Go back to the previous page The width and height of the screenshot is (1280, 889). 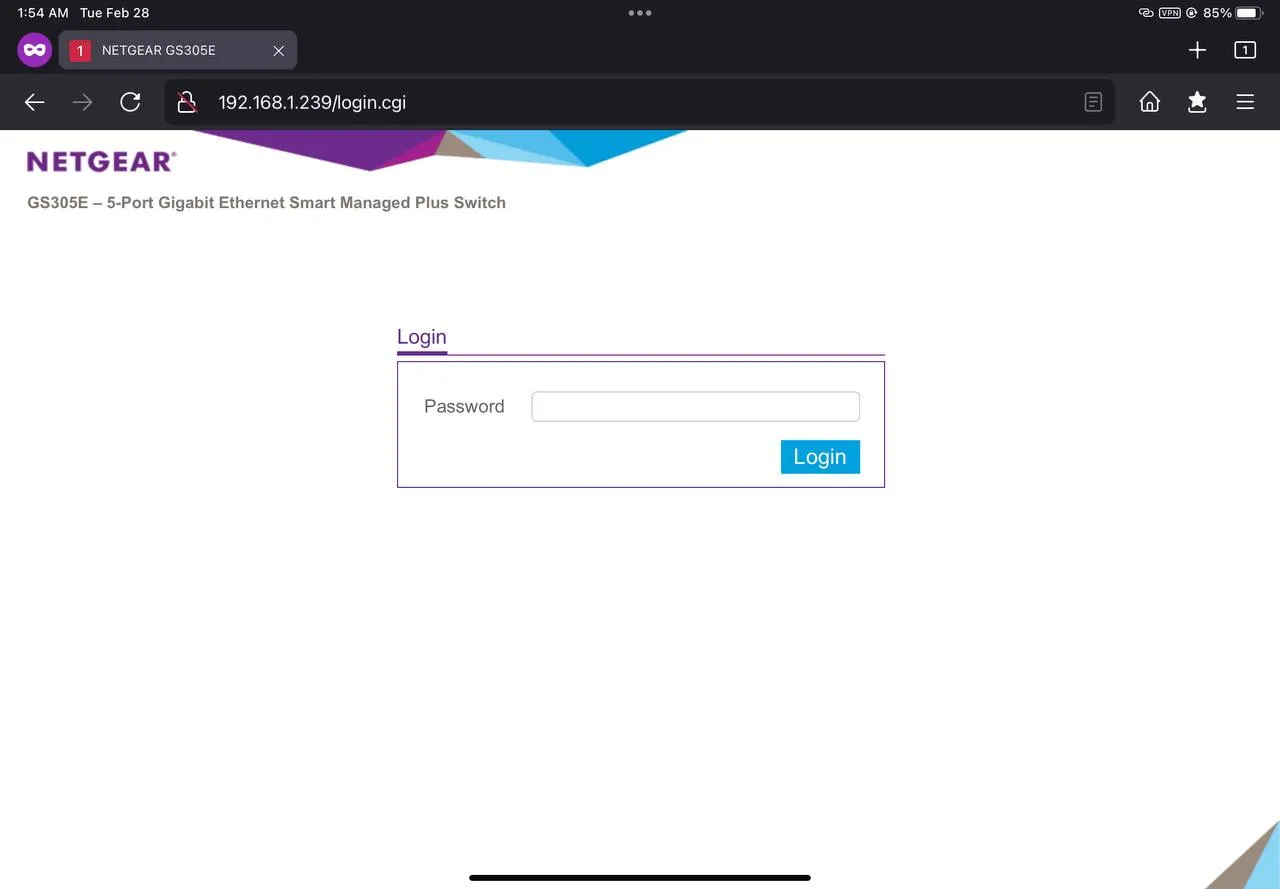35,102
